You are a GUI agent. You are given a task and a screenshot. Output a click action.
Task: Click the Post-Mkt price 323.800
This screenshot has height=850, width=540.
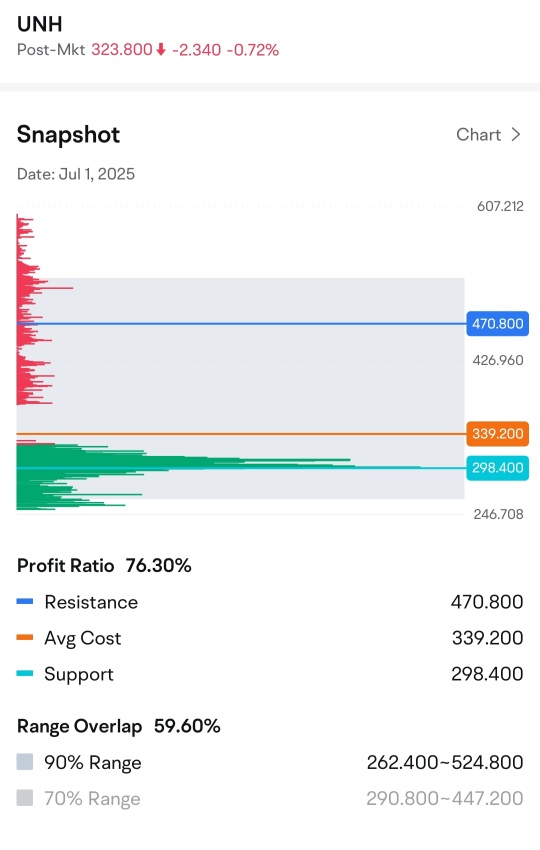121,50
